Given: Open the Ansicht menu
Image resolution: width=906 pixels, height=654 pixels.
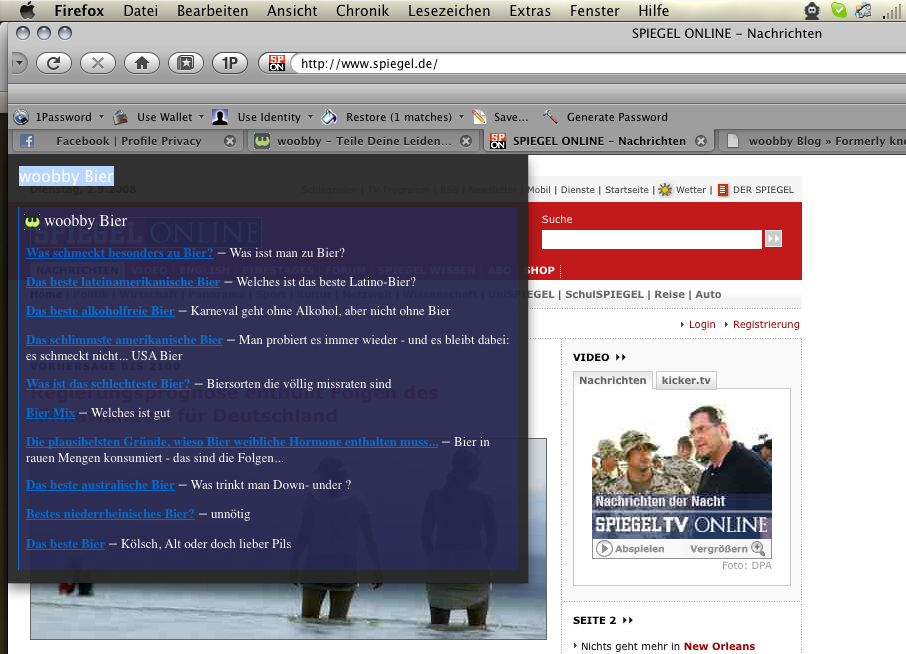Looking at the screenshot, I should (x=292, y=10).
